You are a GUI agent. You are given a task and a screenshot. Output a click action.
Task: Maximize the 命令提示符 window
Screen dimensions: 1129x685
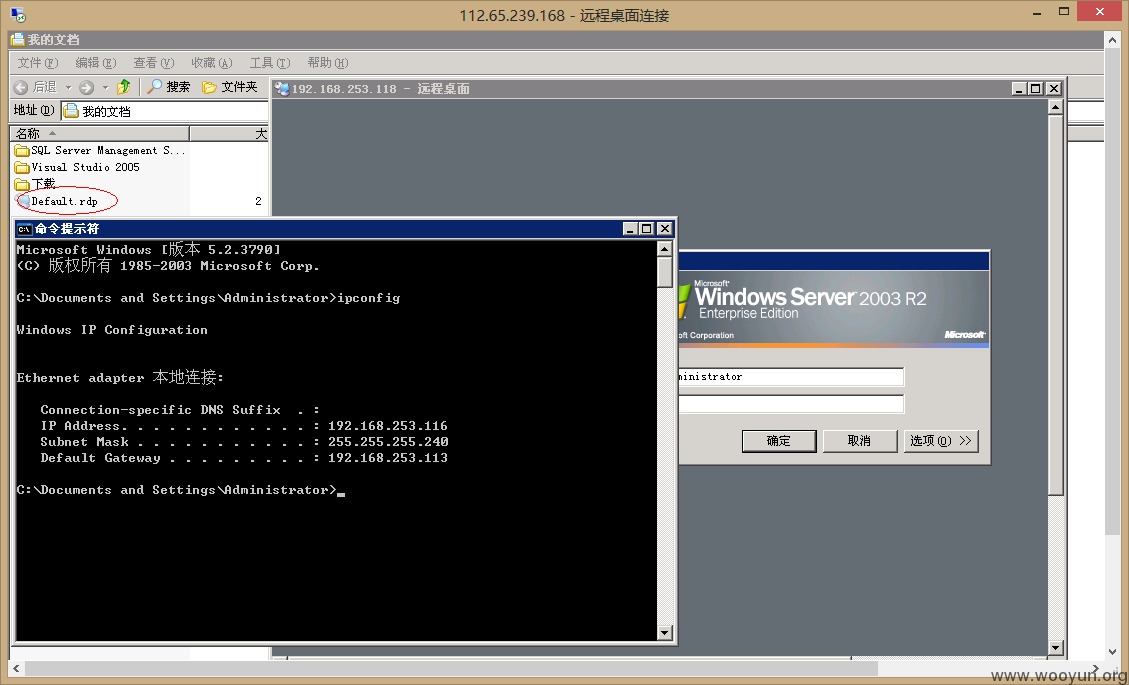(x=647, y=228)
